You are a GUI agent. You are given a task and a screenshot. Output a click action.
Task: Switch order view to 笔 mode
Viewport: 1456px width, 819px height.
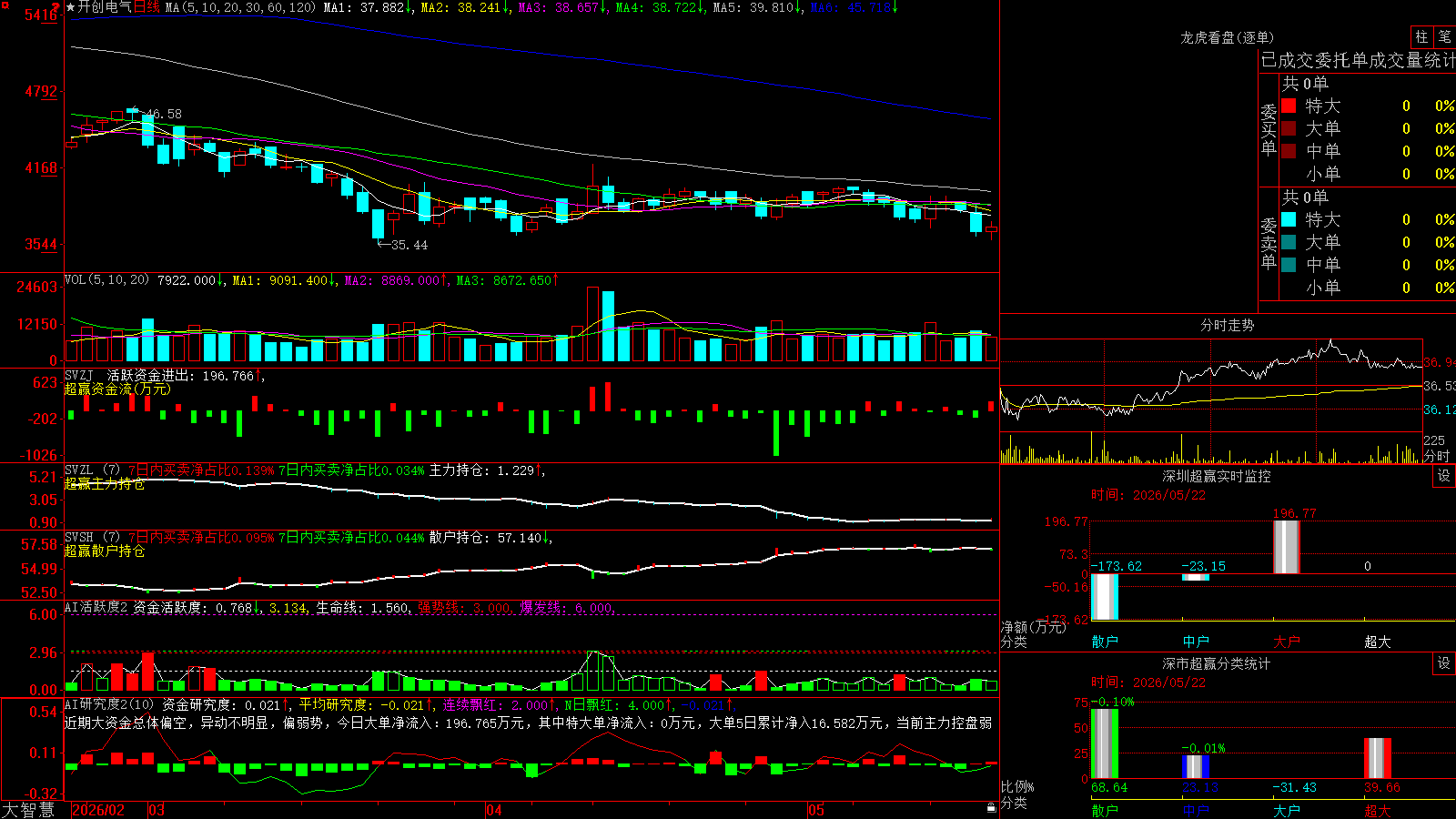pyautogui.click(x=1445, y=36)
